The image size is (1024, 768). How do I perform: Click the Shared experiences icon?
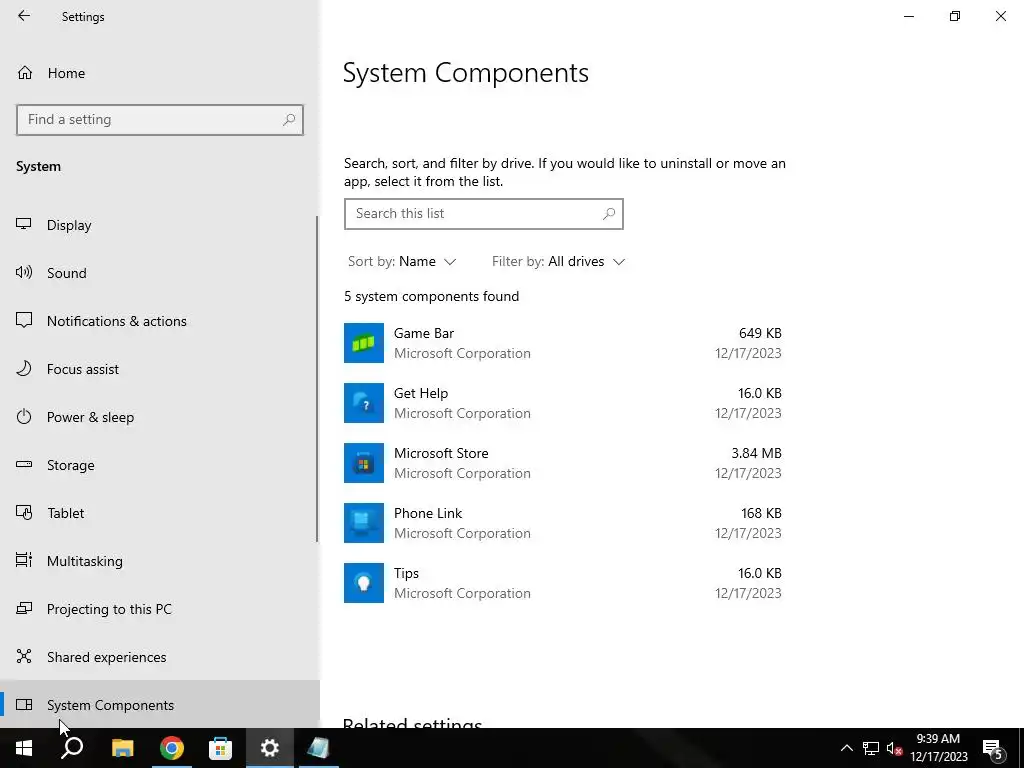click(x=24, y=656)
